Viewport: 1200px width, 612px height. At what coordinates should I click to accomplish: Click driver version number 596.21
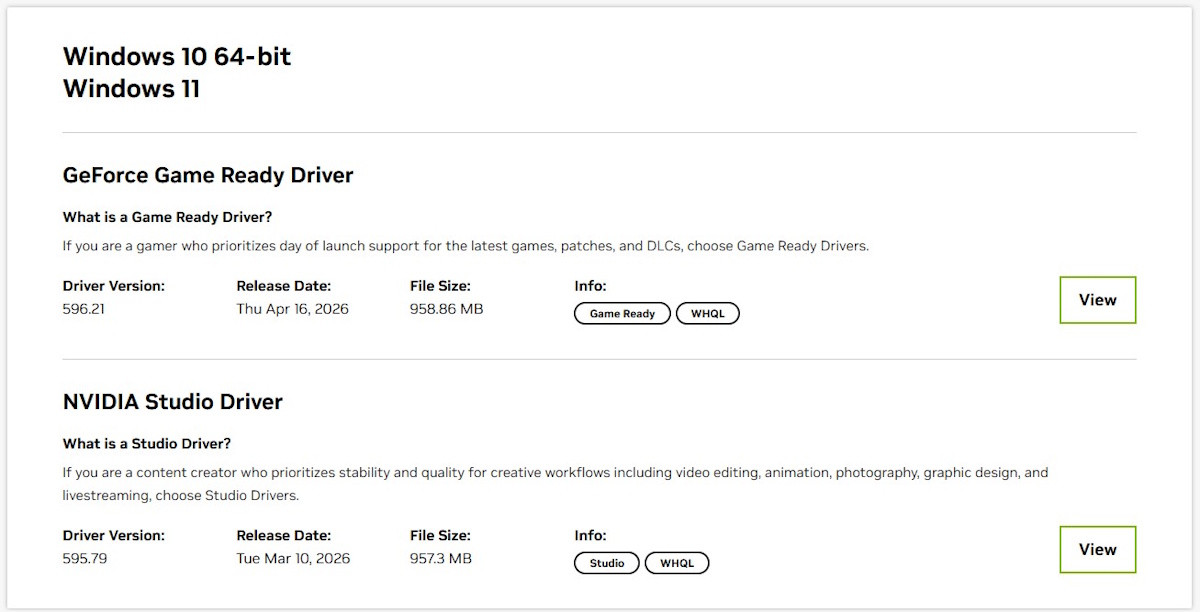click(84, 309)
